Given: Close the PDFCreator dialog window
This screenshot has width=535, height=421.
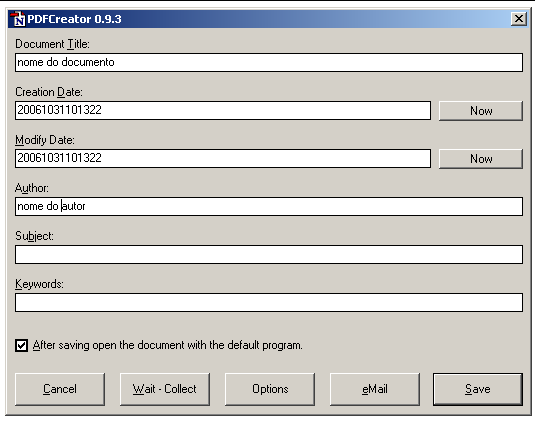Looking at the screenshot, I should pos(518,18).
